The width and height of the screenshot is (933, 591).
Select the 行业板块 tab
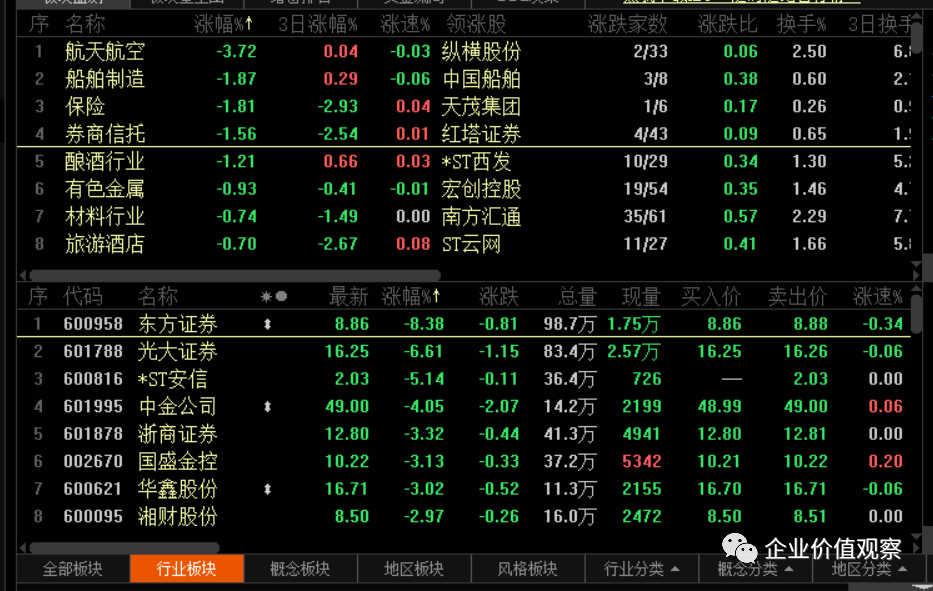point(186,568)
